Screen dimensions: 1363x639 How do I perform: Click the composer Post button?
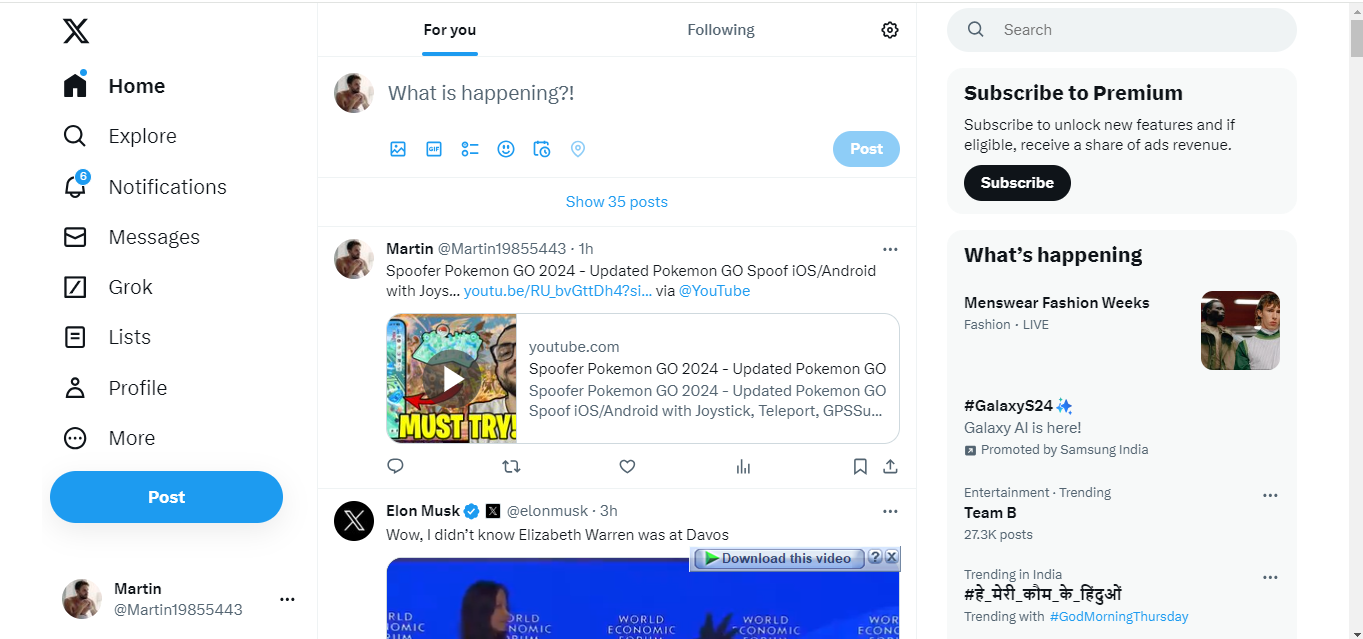866,149
